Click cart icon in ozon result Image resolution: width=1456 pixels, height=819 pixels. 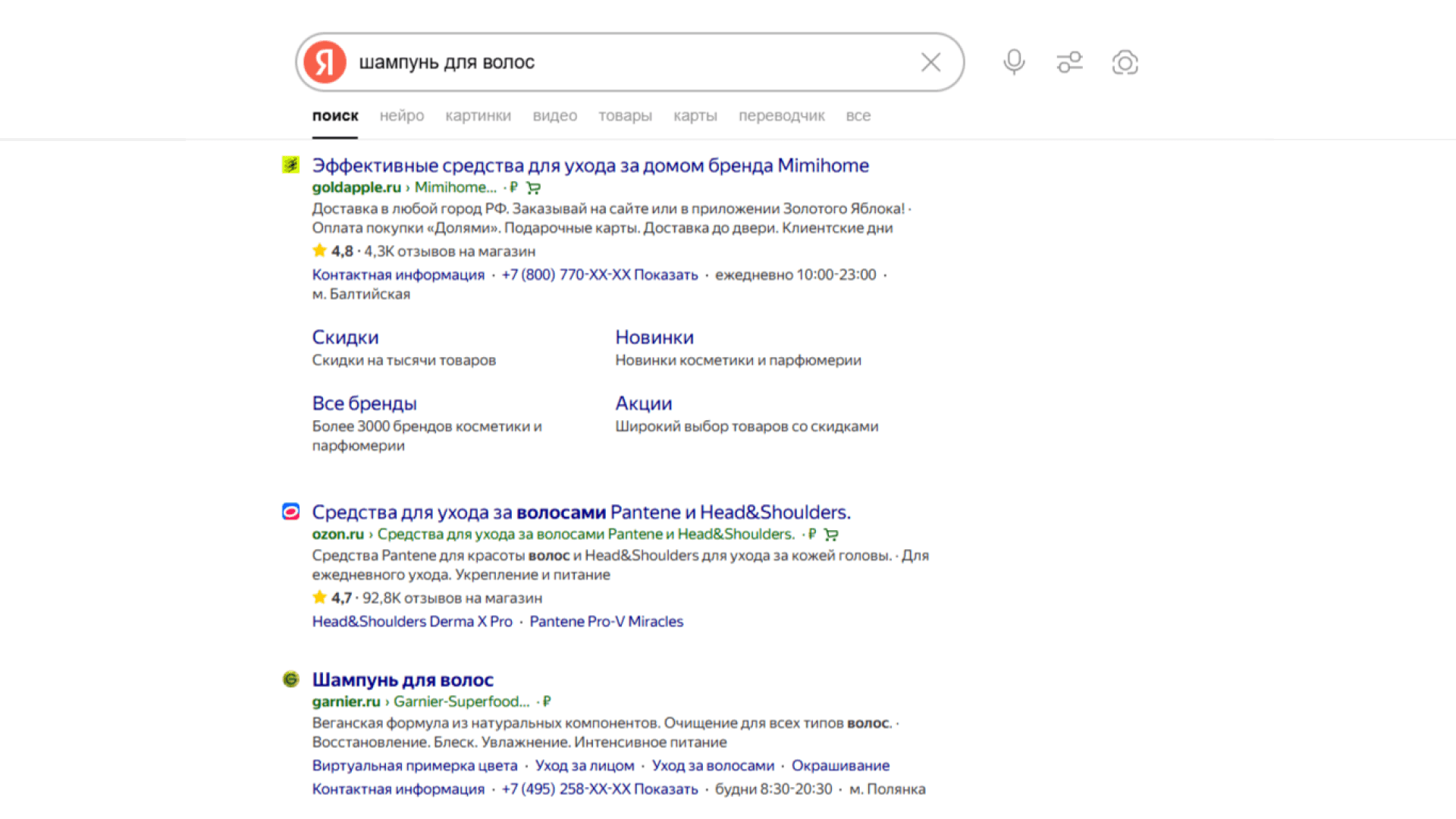[831, 535]
